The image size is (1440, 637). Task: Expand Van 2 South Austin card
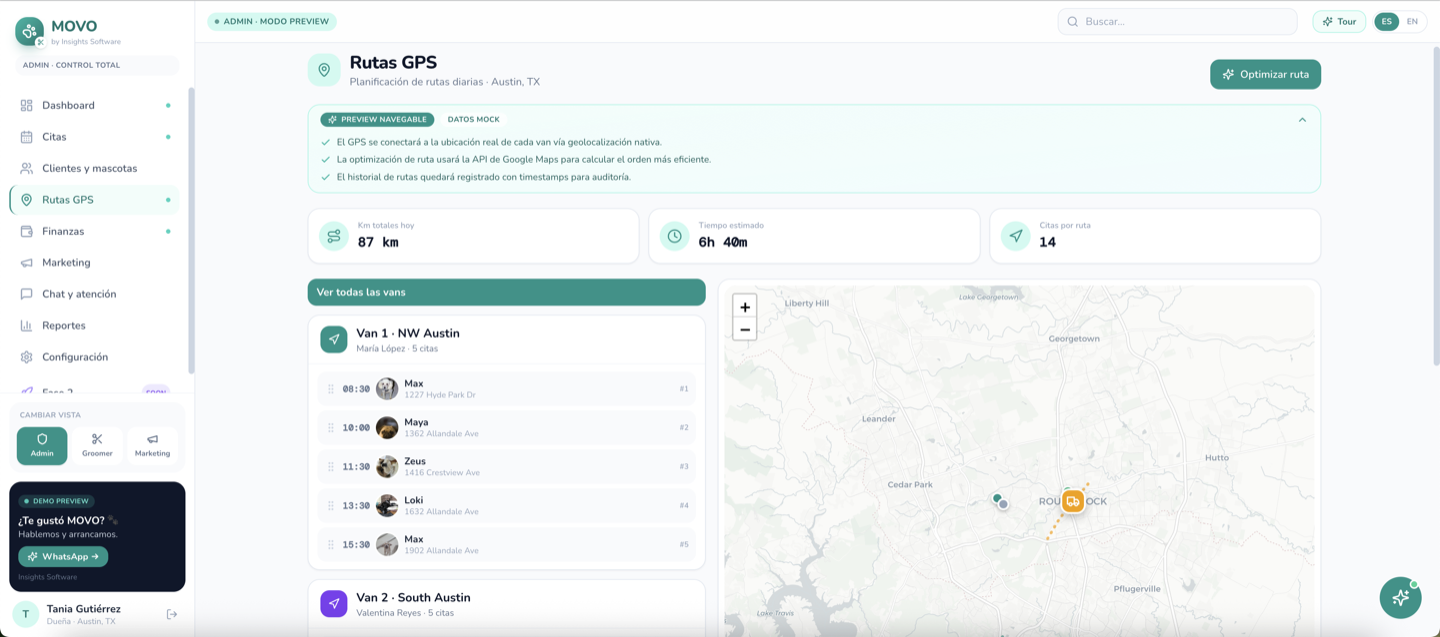point(507,604)
